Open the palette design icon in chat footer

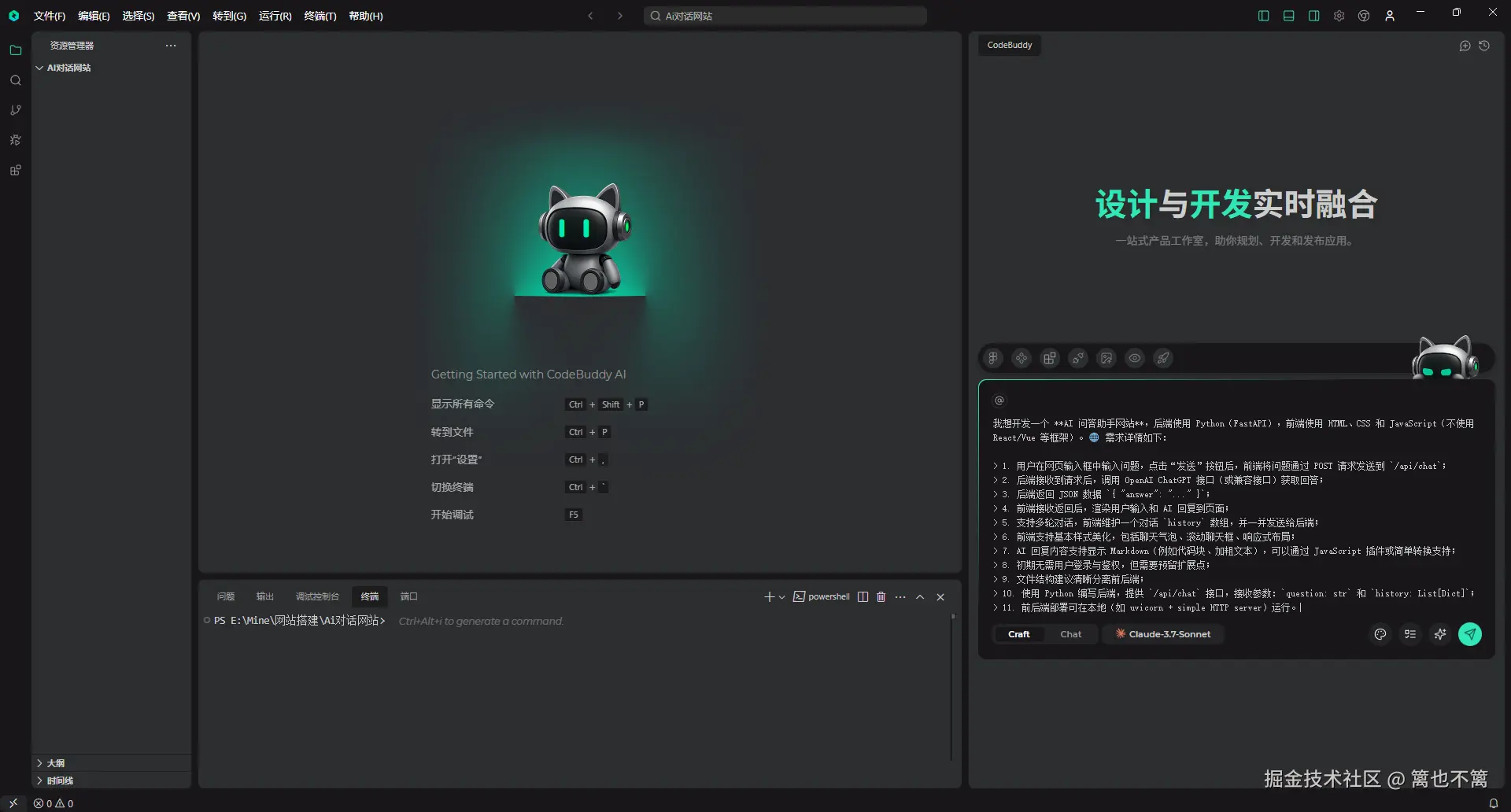click(1380, 634)
